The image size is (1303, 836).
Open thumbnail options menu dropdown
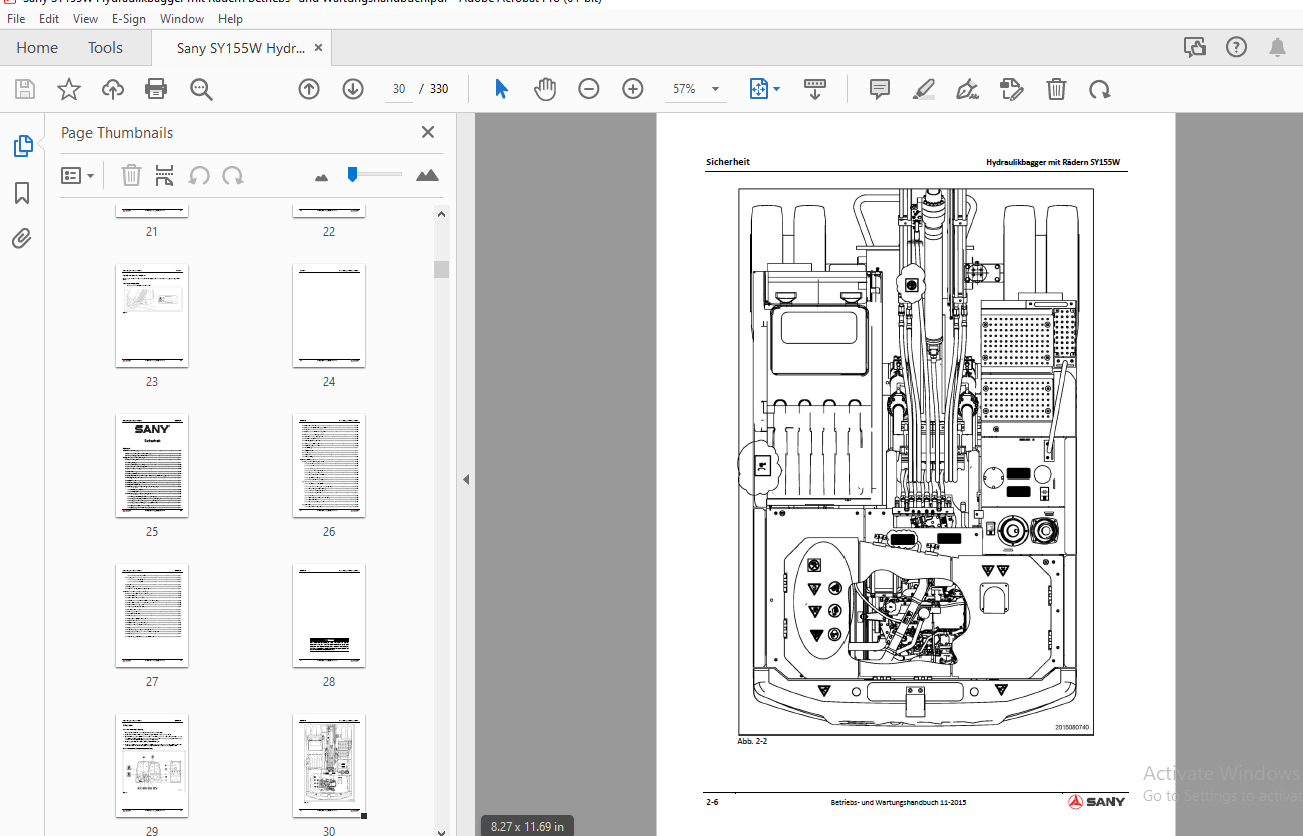point(78,175)
